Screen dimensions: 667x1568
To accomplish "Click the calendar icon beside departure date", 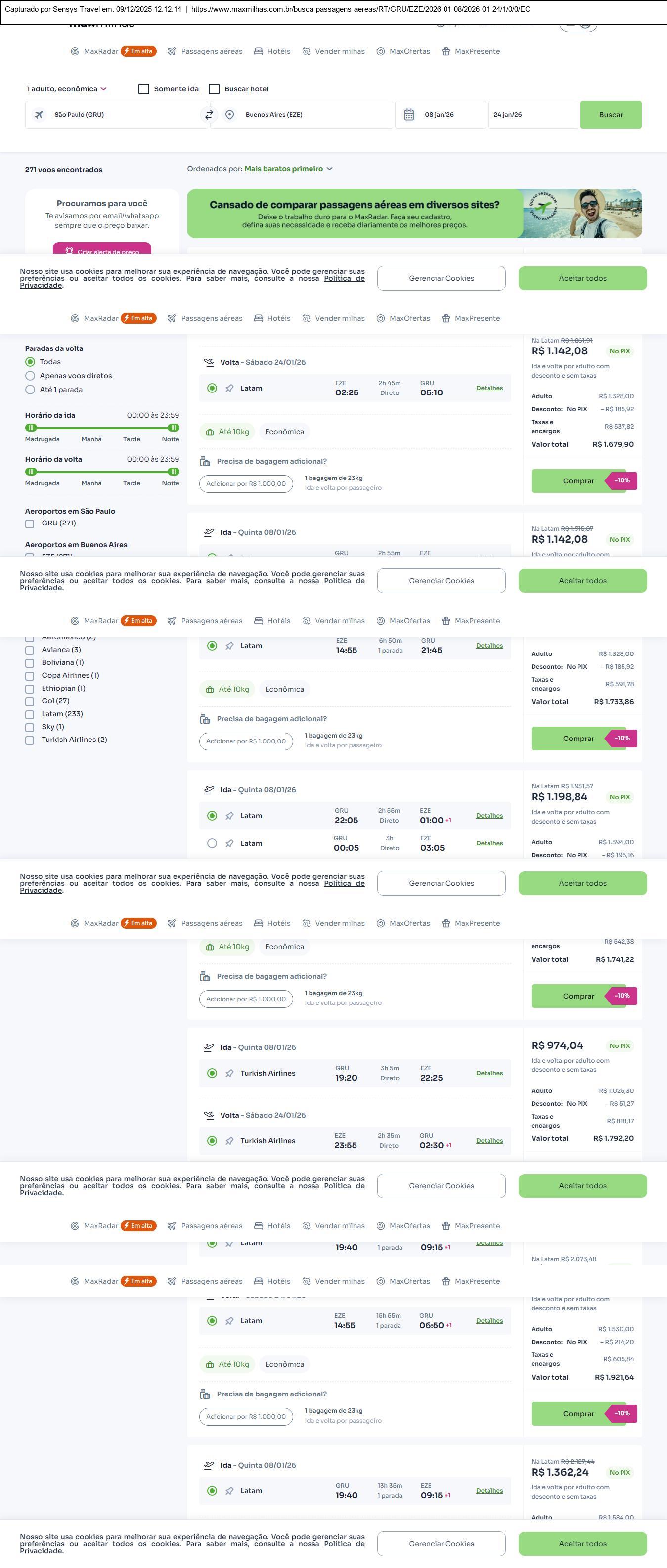I will [409, 114].
